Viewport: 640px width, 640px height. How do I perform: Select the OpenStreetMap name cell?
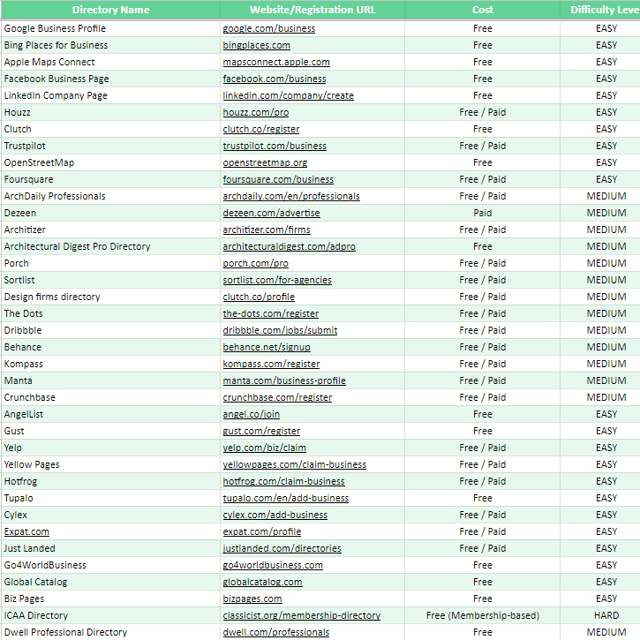point(111,162)
